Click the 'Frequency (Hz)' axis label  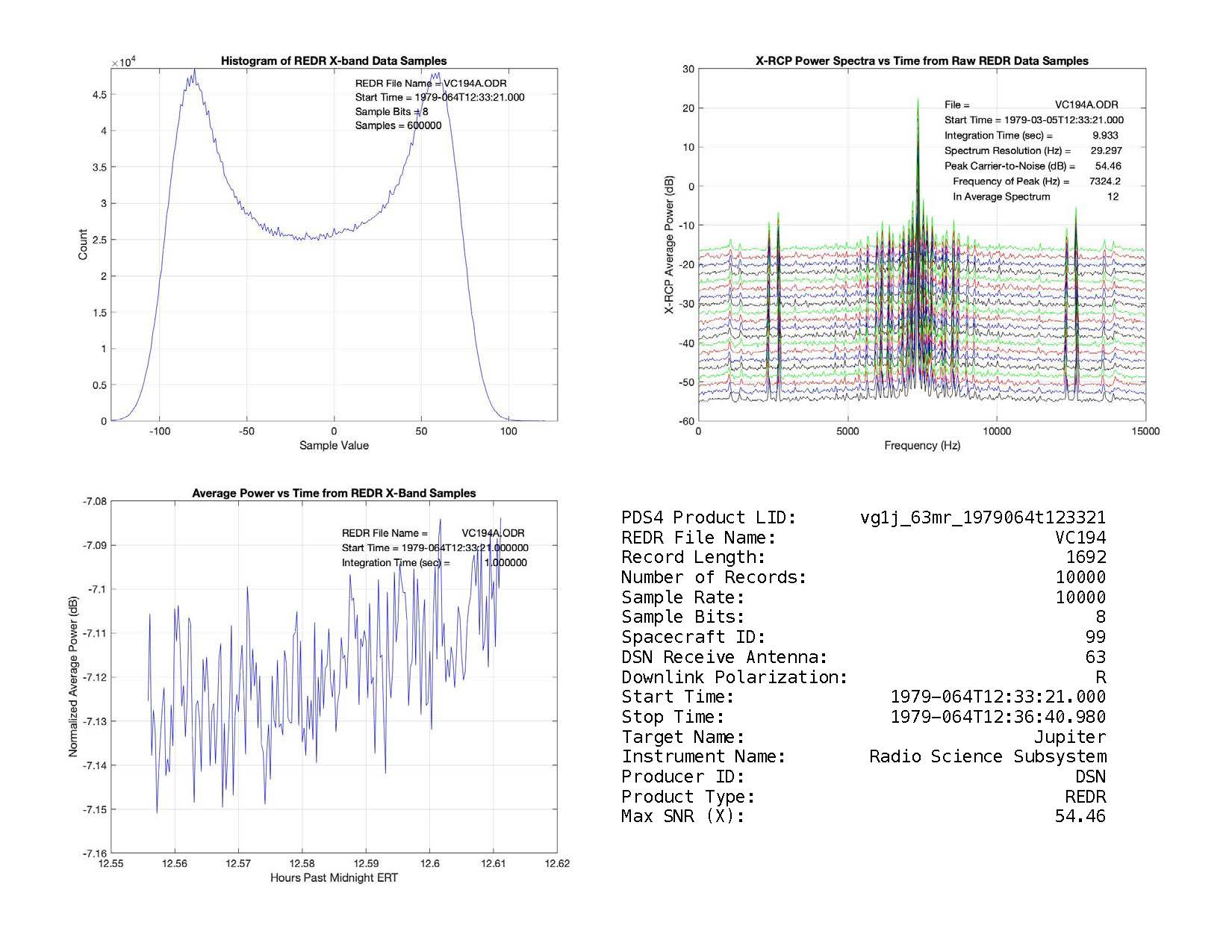921,446
